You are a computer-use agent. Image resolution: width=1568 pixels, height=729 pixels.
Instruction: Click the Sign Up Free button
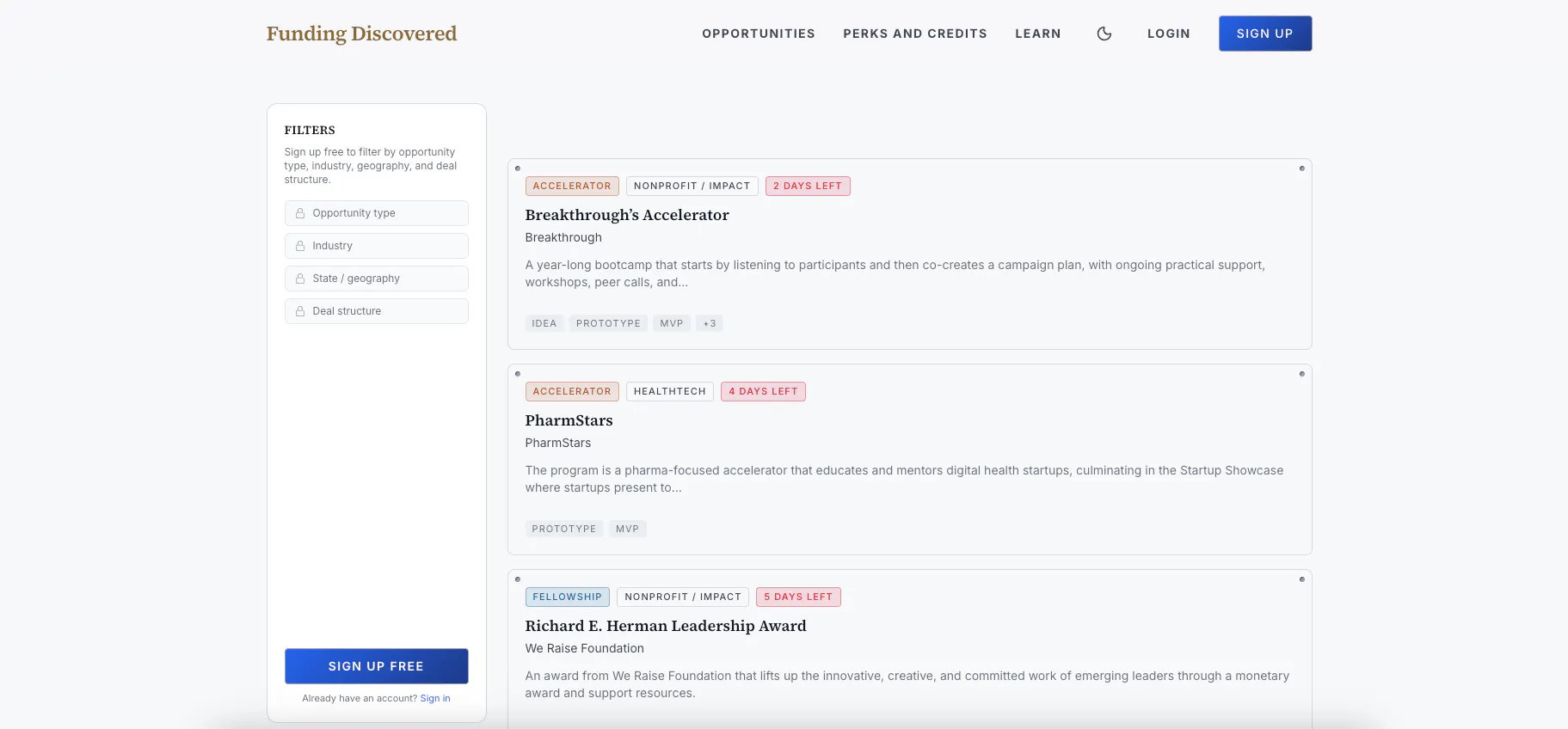tap(376, 666)
